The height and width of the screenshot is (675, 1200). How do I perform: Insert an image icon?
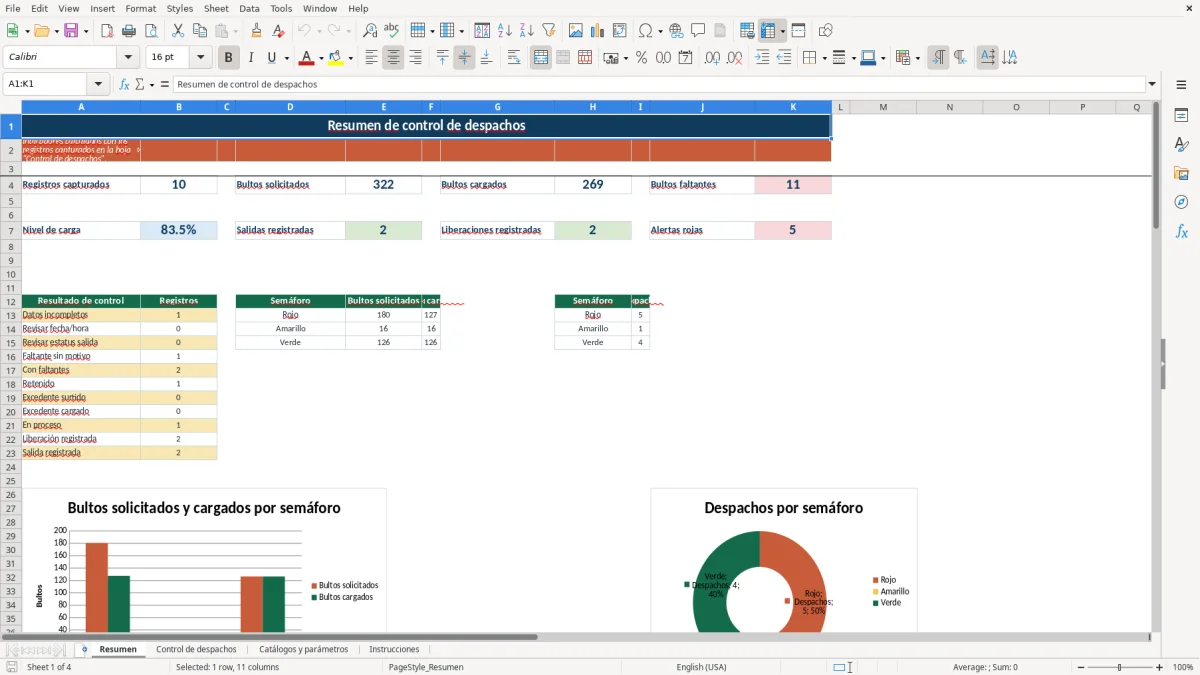coord(576,31)
